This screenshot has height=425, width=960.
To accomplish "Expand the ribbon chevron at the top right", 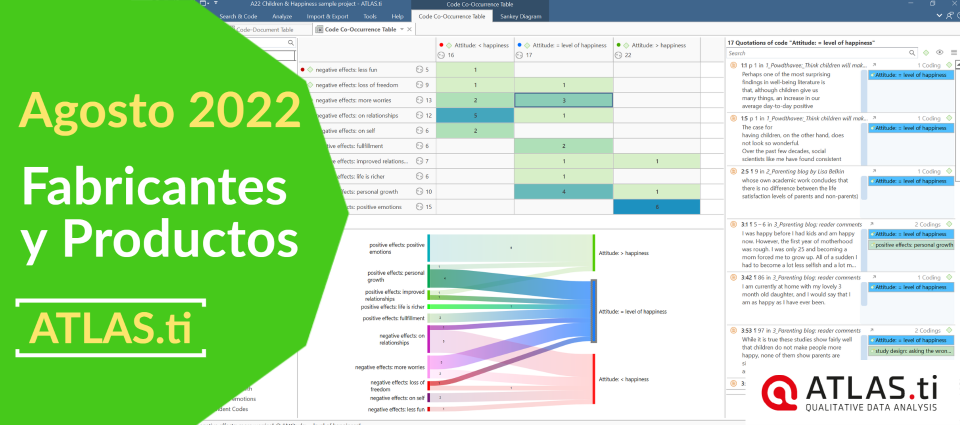I will click(x=939, y=17).
